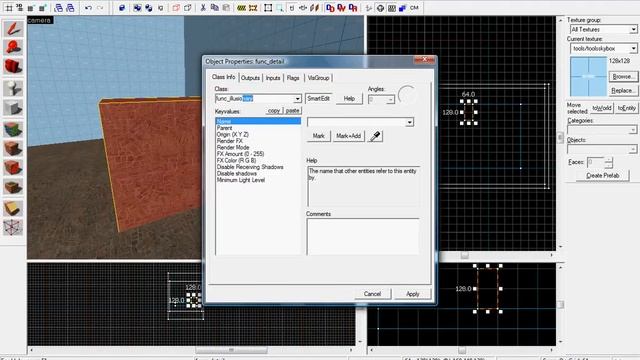This screenshot has width=640, height=360.
Task: Switch to the Outputs tab
Action: [x=250, y=78]
